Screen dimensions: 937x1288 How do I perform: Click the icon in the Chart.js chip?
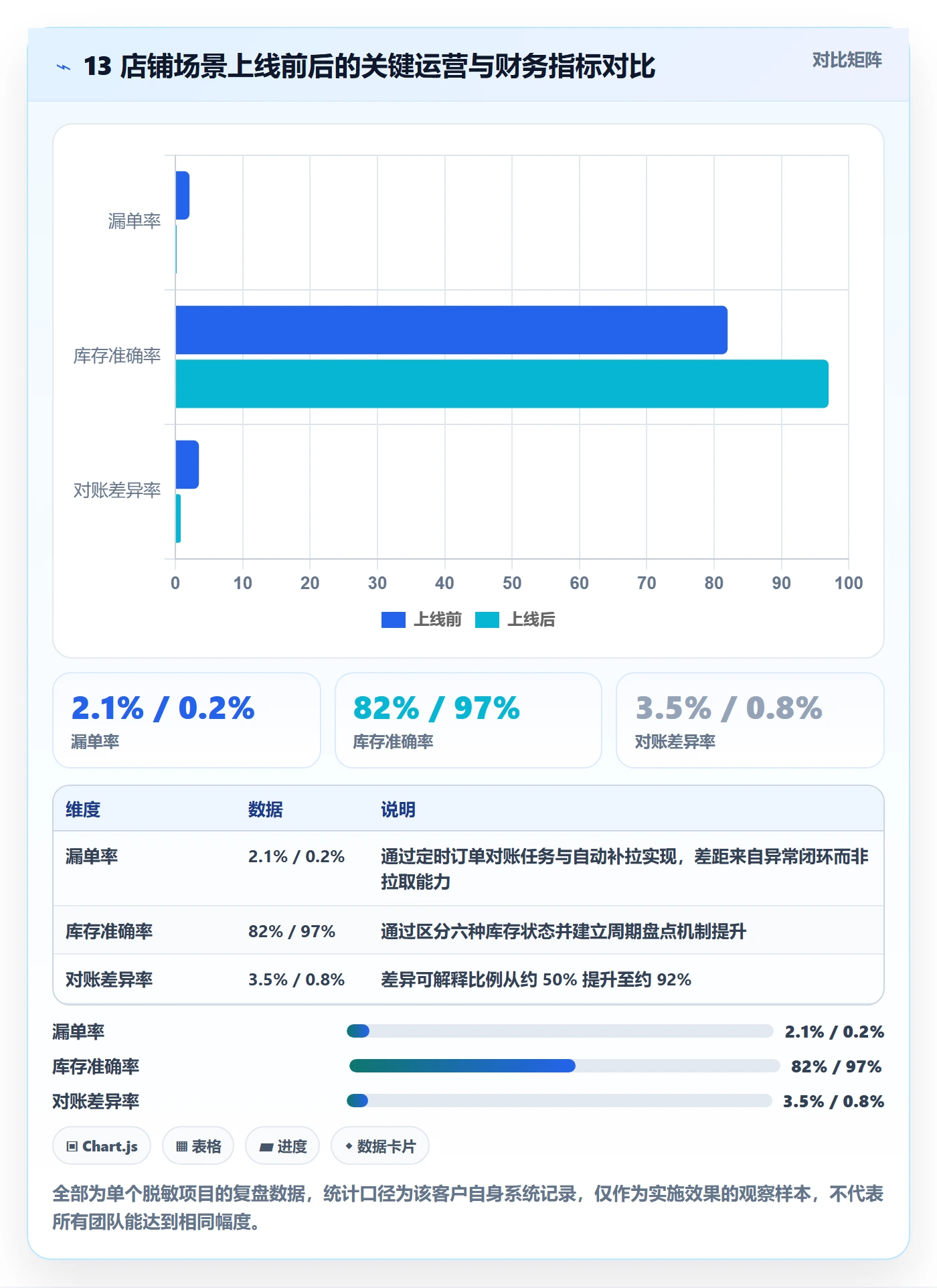click(72, 1147)
